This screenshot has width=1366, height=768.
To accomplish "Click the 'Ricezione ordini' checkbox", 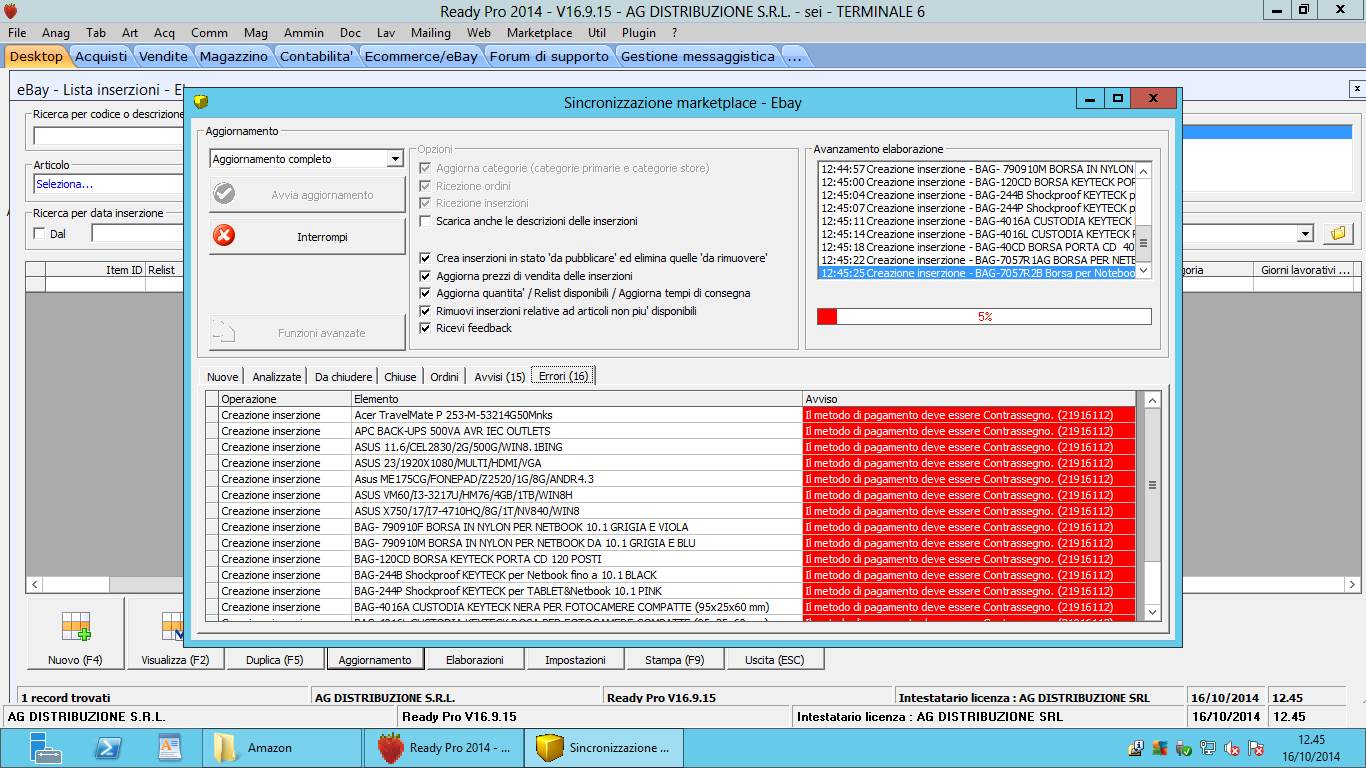I will click(x=426, y=186).
